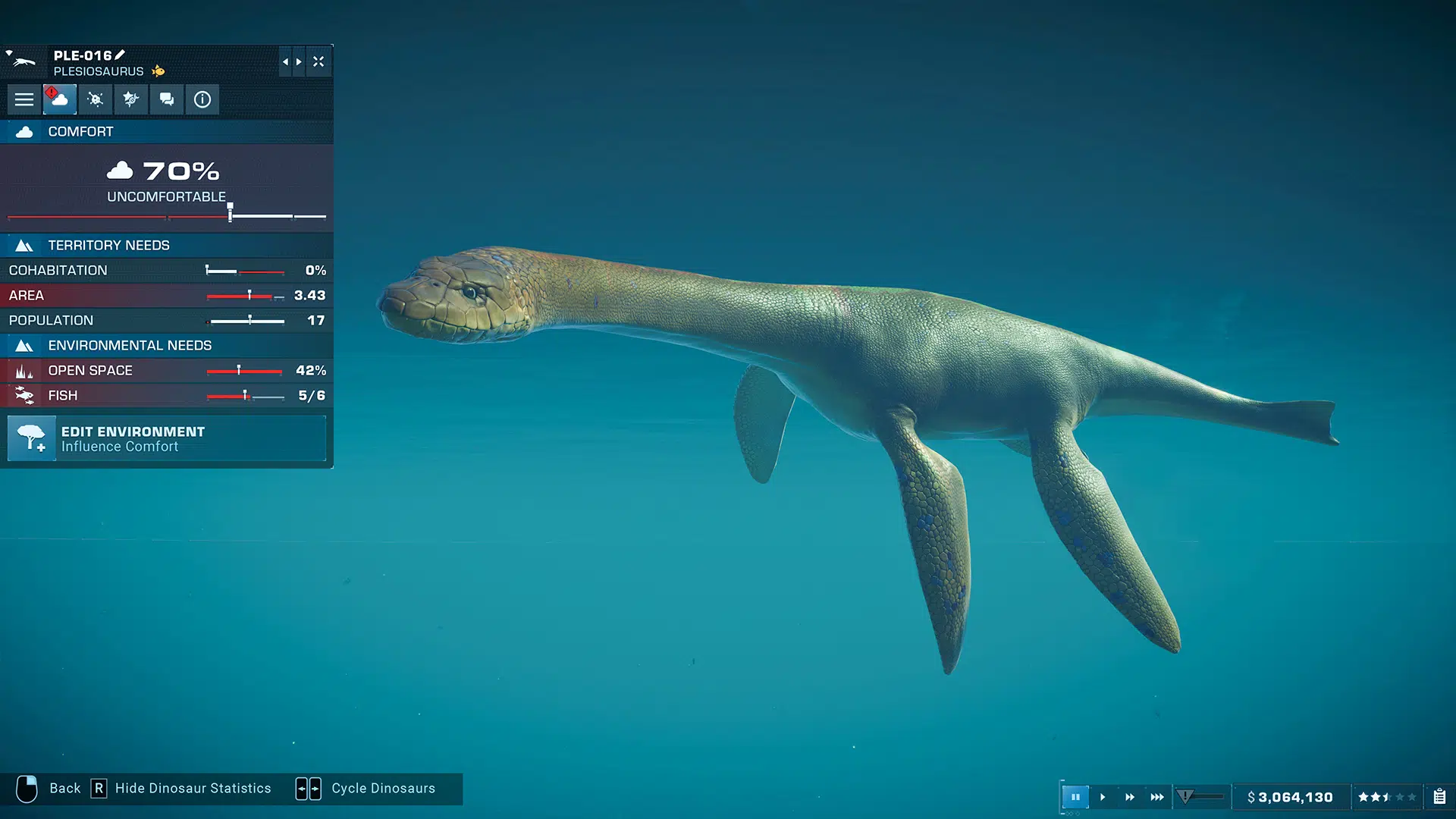Select the Fish requirement row
This screenshot has width=1456, height=819.
(167, 396)
